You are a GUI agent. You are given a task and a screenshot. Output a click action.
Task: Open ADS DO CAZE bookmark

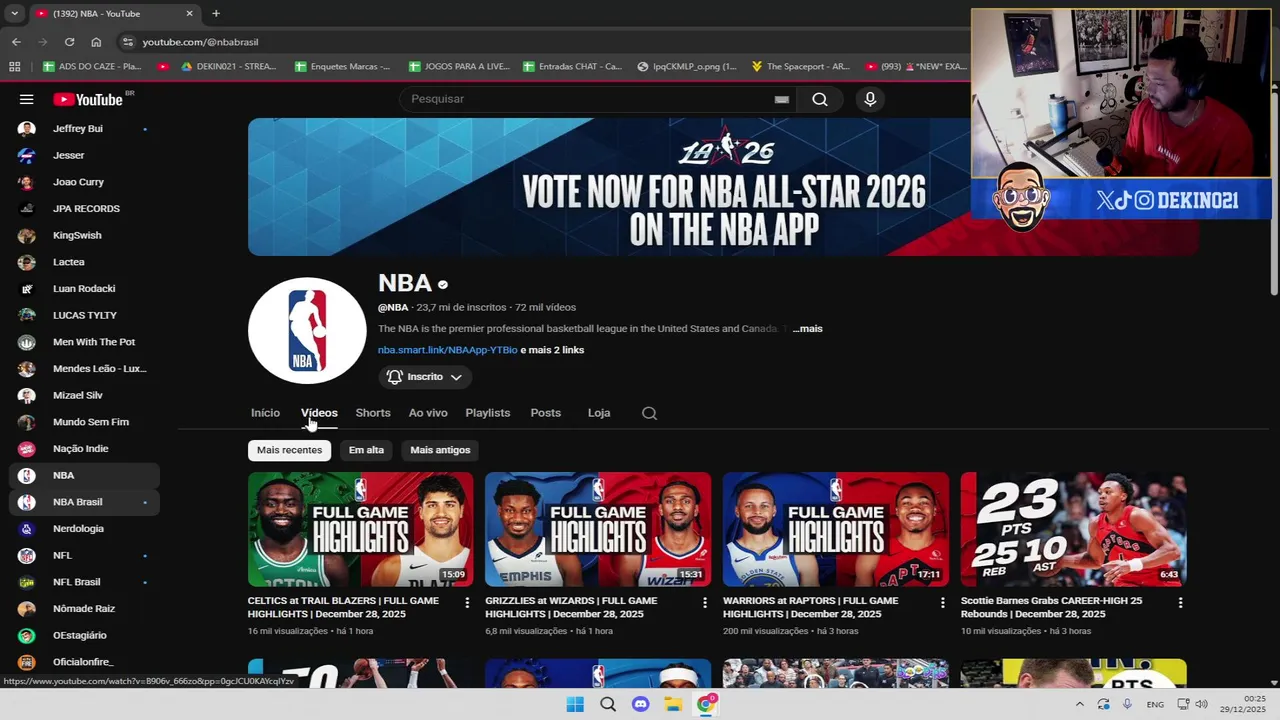pos(92,66)
